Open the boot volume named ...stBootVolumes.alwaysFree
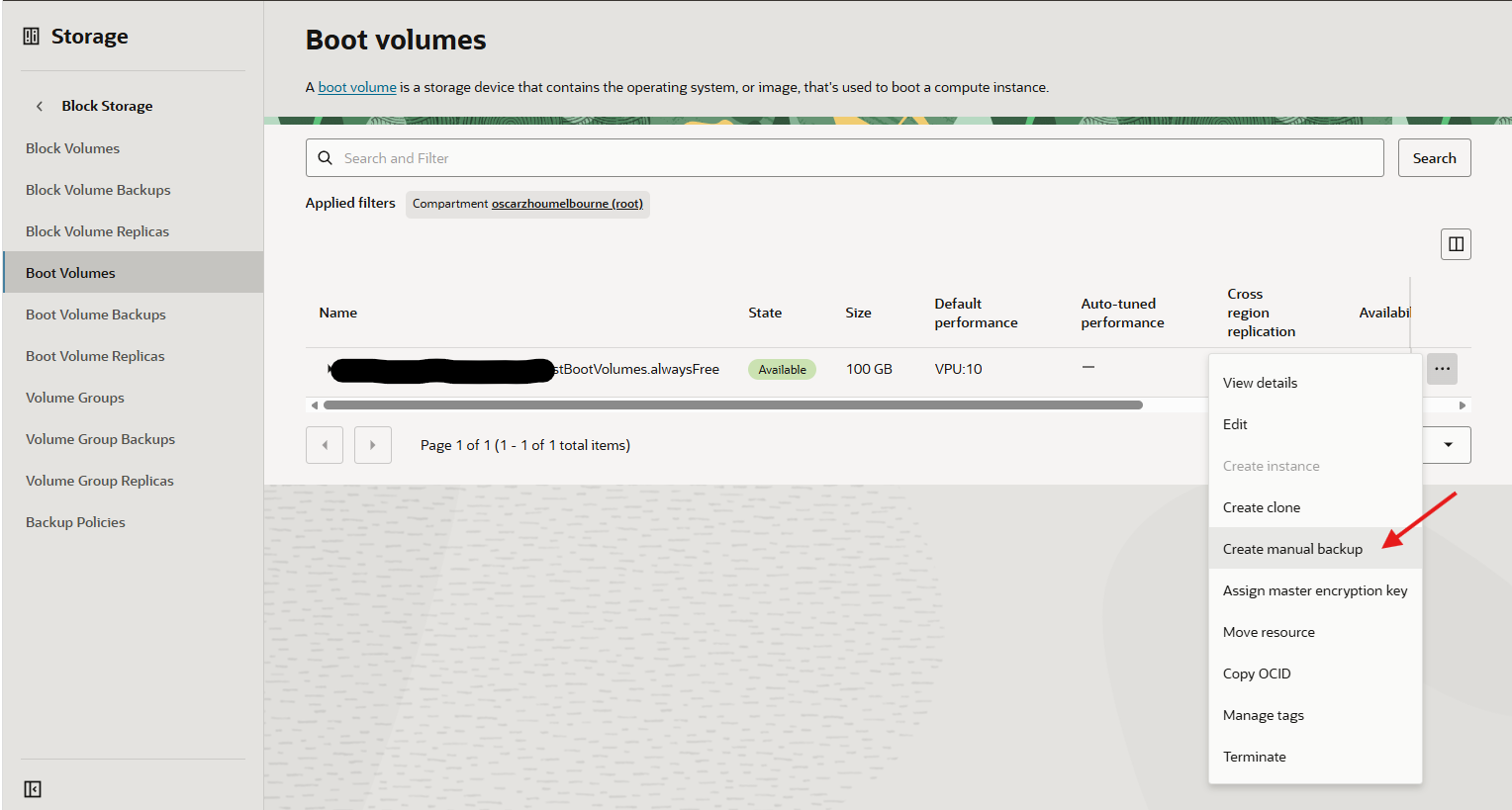Screen dimensions: 1512x810 click(522, 370)
